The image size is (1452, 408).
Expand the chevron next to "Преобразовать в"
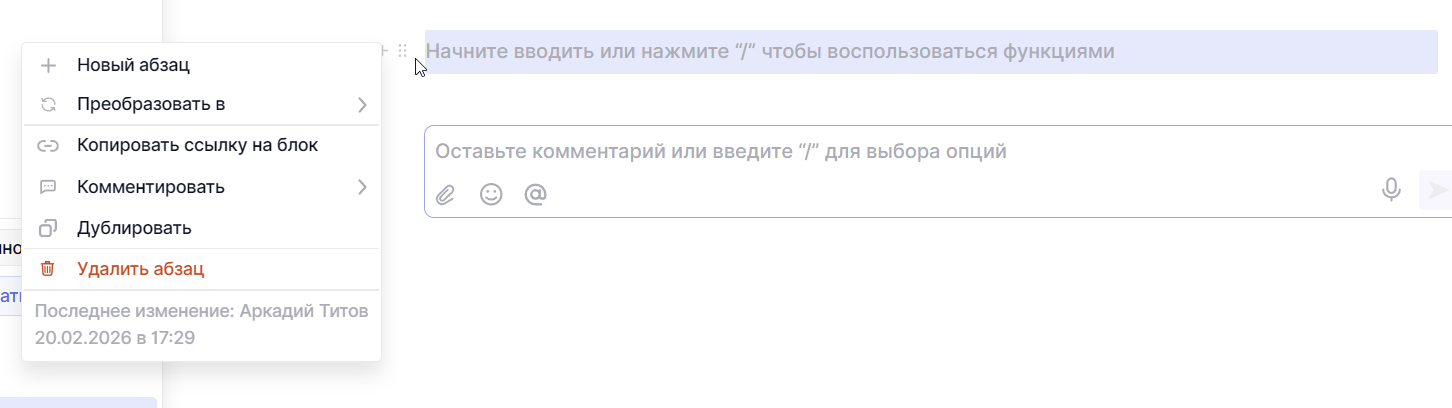coord(362,104)
